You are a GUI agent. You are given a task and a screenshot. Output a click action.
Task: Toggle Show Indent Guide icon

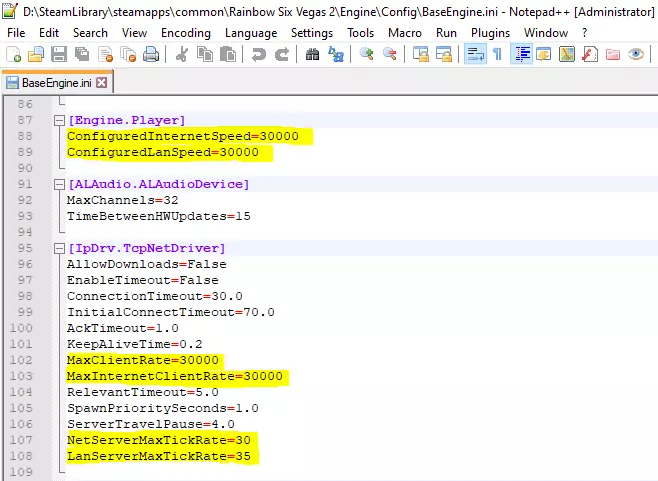click(x=522, y=54)
